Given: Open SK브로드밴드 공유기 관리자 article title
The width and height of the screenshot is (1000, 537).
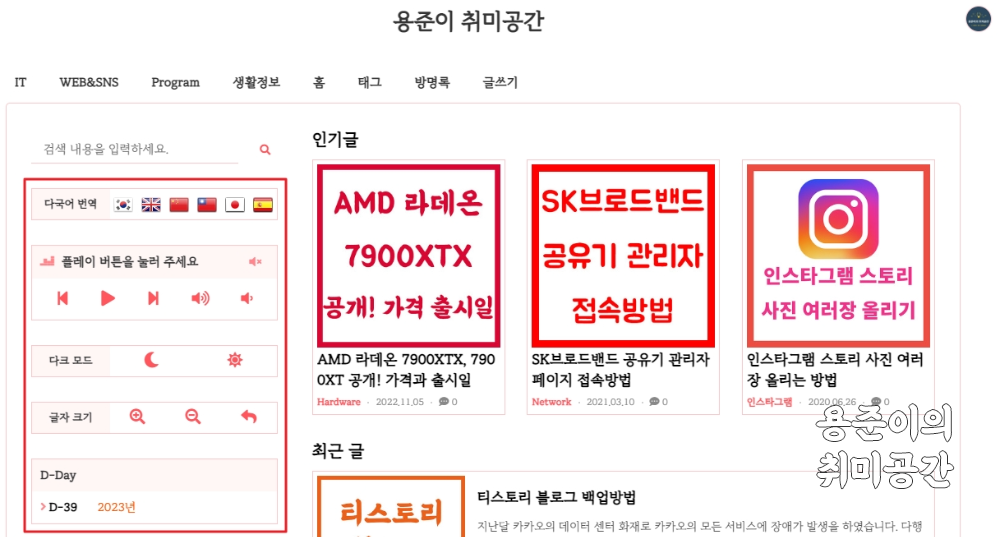Looking at the screenshot, I should tap(621, 369).
